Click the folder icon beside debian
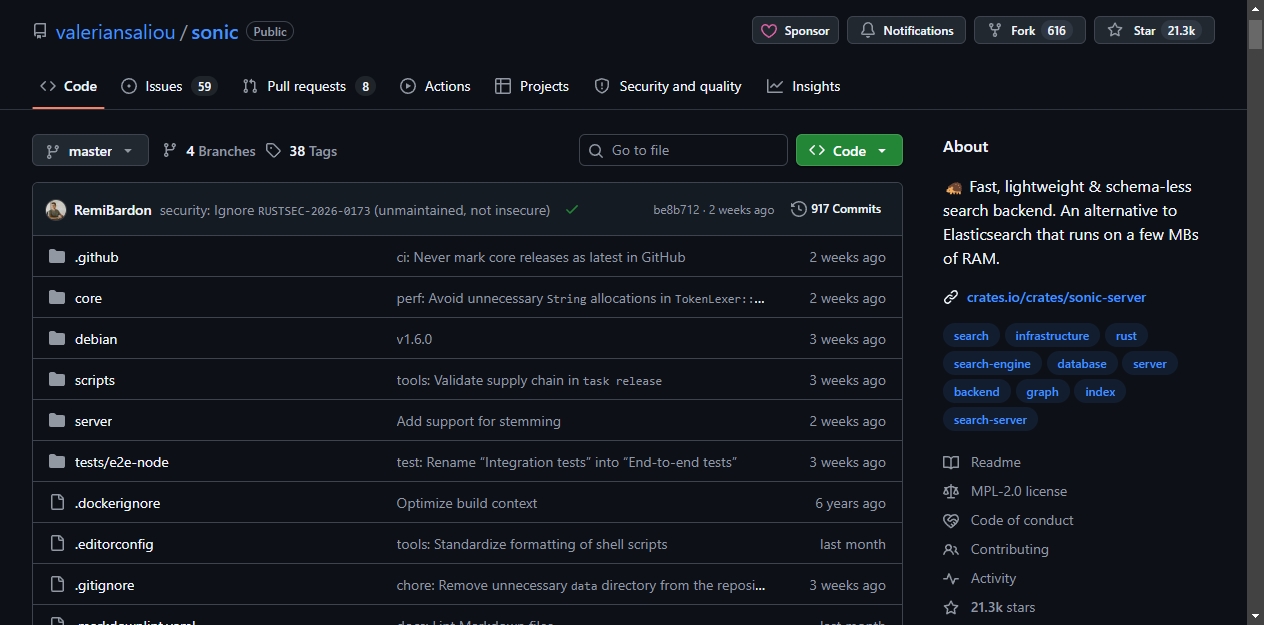1264x625 pixels. click(x=57, y=339)
